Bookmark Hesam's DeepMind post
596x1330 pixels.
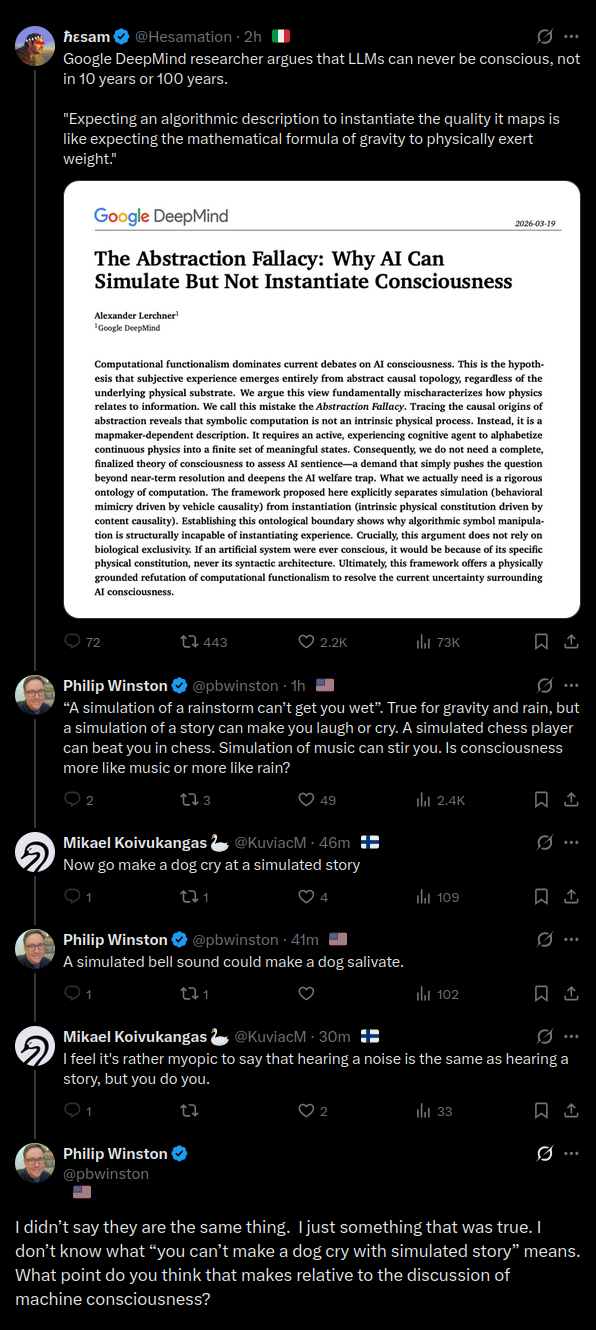point(541,641)
